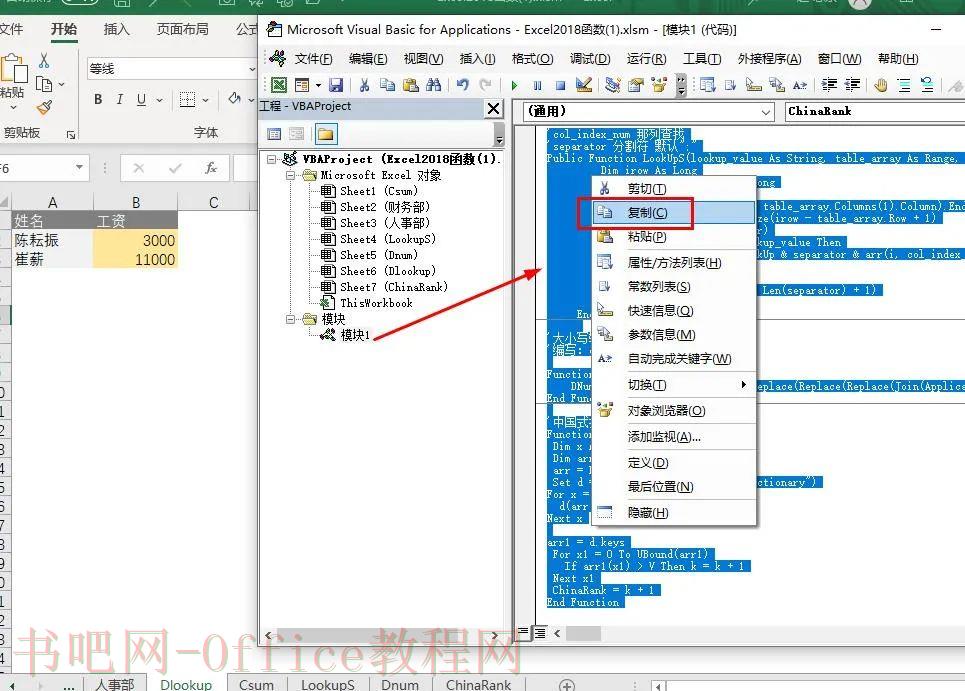Open 切换(T) submenu in context menu
Image resolution: width=965 pixels, height=691 pixels.
click(x=674, y=385)
